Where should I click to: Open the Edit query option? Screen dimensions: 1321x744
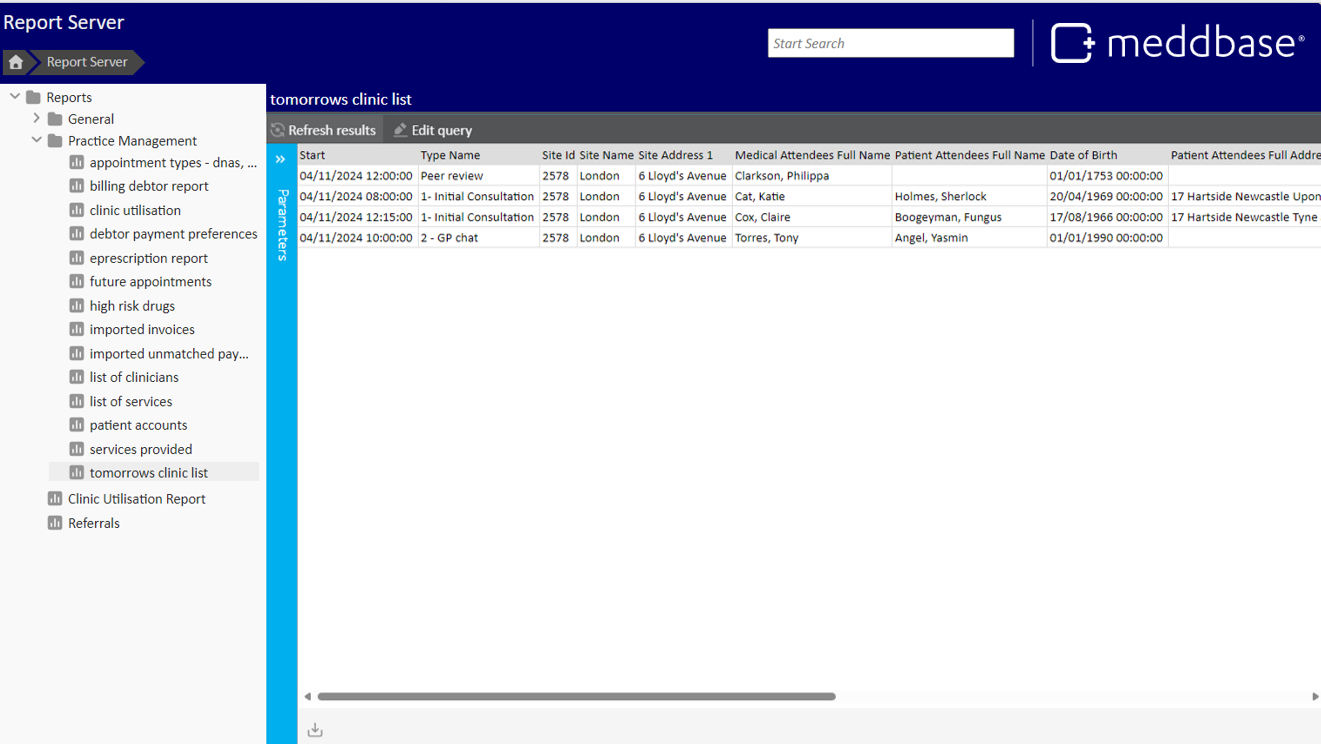(x=432, y=130)
